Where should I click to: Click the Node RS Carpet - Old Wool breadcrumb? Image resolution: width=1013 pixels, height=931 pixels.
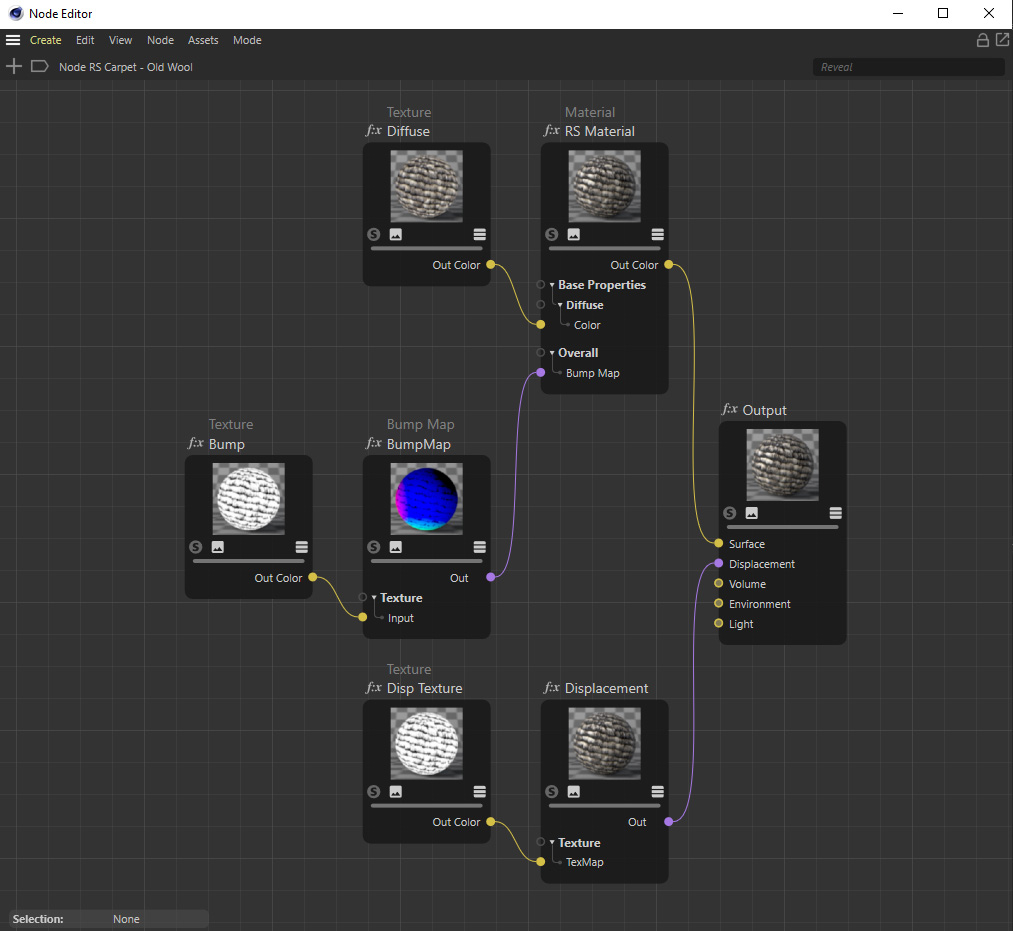point(125,67)
